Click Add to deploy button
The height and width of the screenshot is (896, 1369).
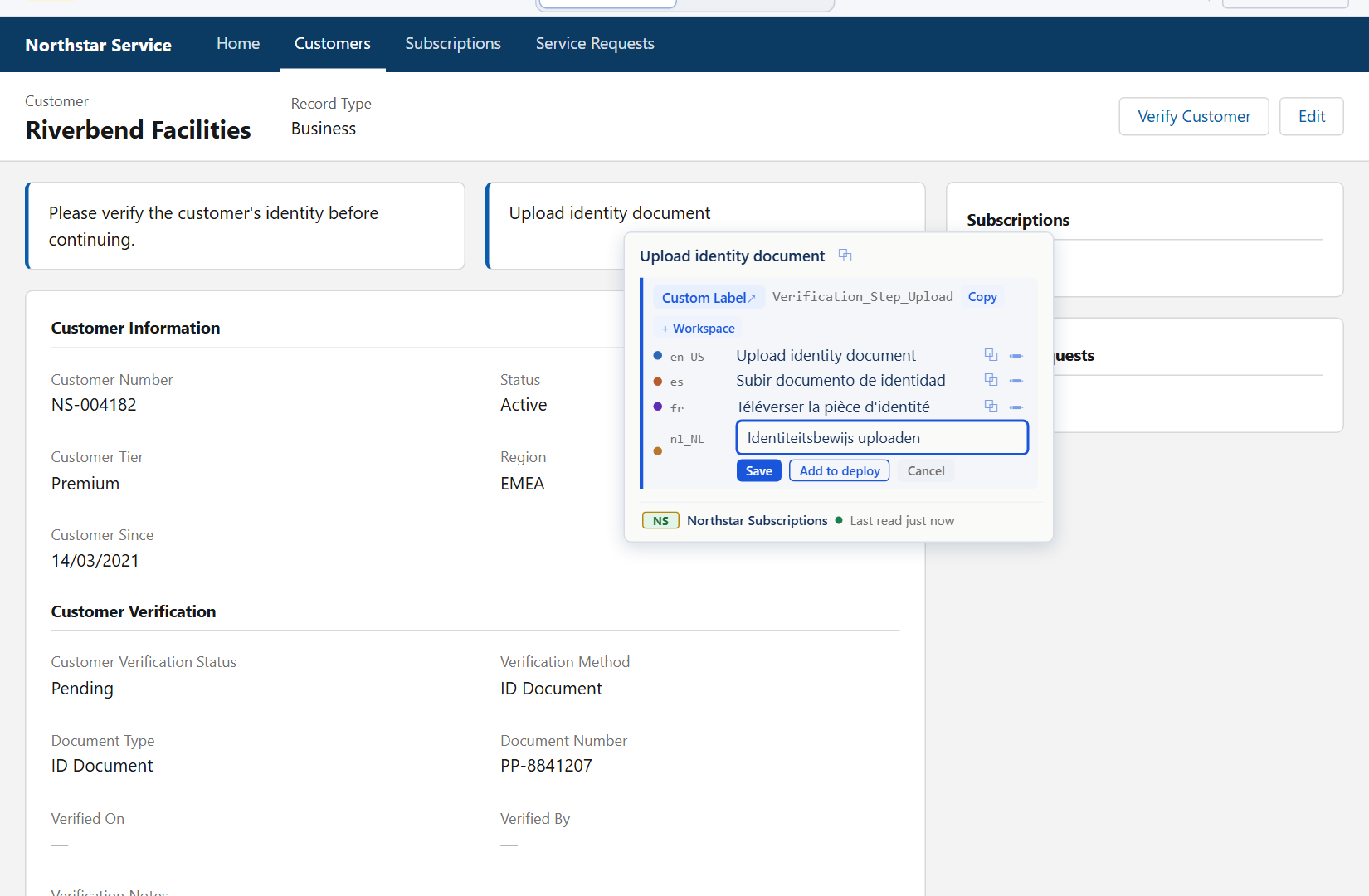(840, 470)
